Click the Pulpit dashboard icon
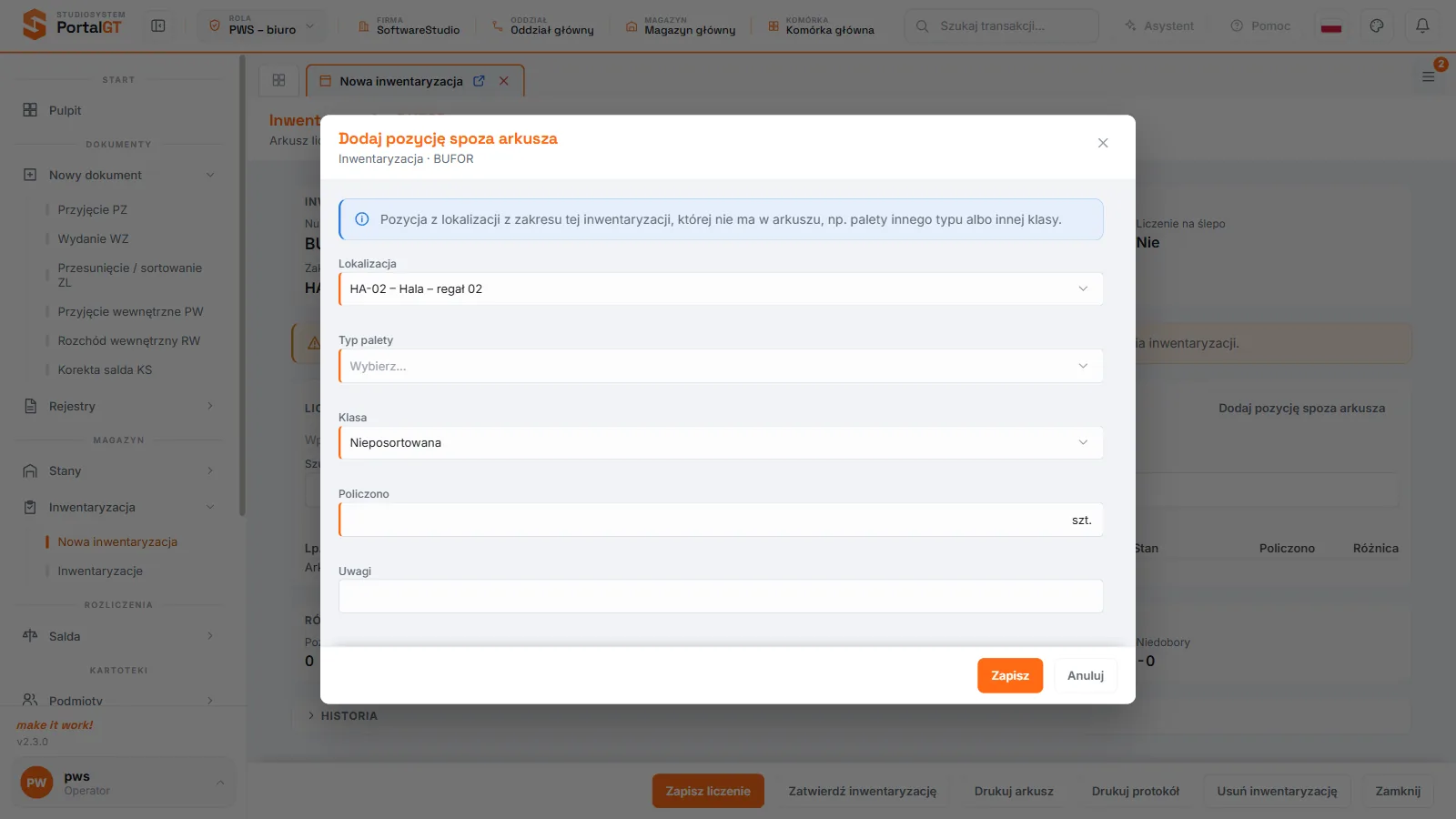The width and height of the screenshot is (1456, 819). coord(30,110)
